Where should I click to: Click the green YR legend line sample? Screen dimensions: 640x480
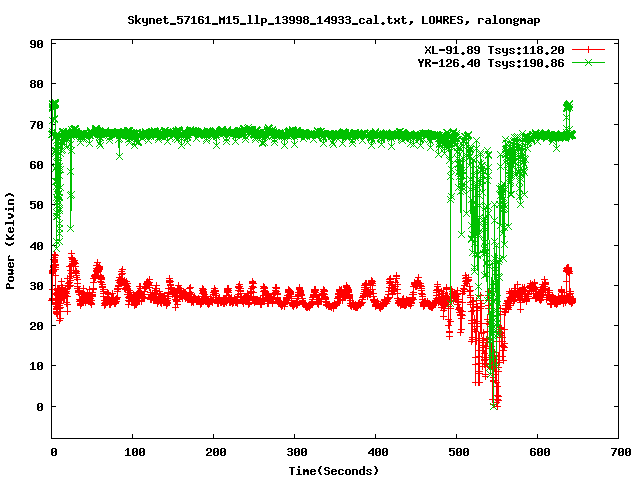click(x=588, y=62)
